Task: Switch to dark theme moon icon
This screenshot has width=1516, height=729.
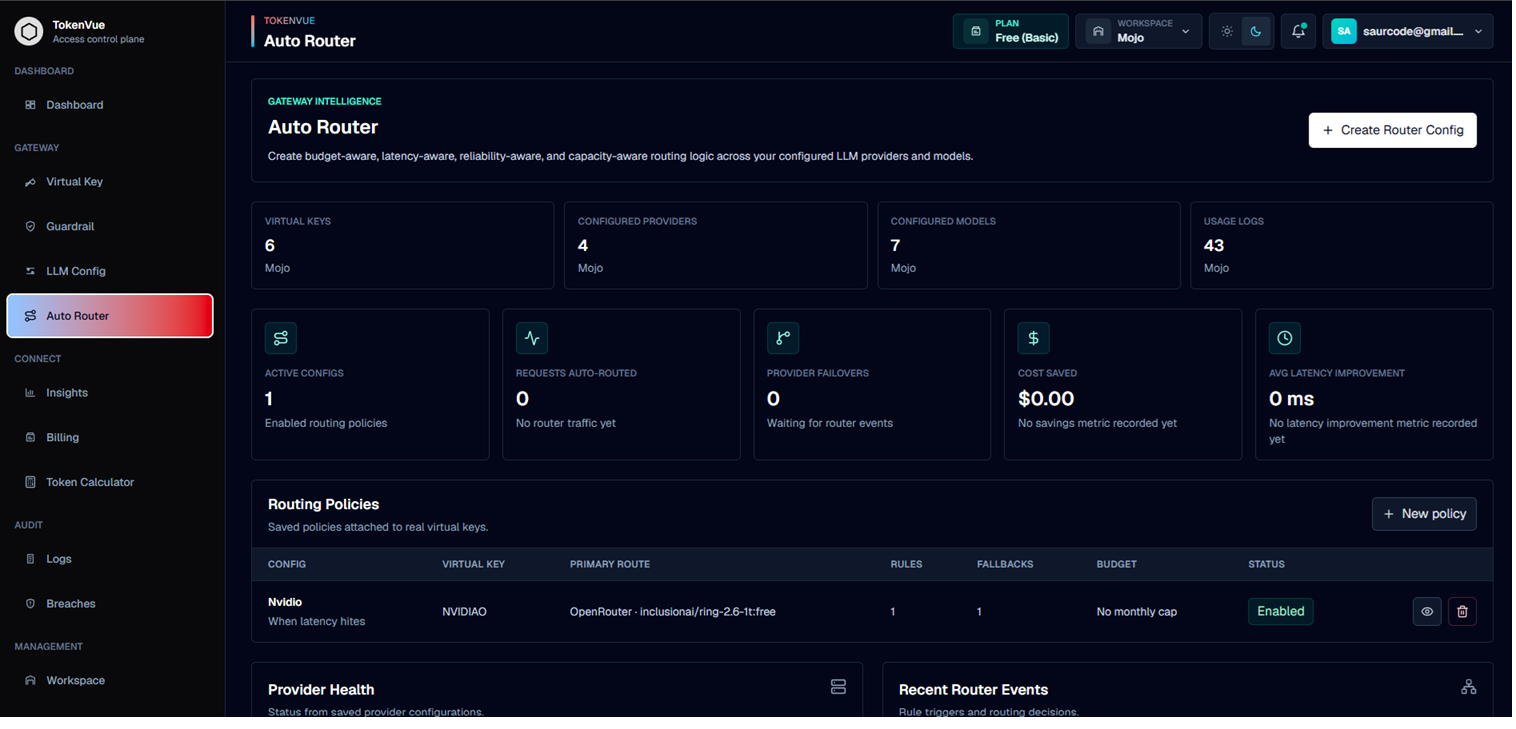Action: 1256,31
